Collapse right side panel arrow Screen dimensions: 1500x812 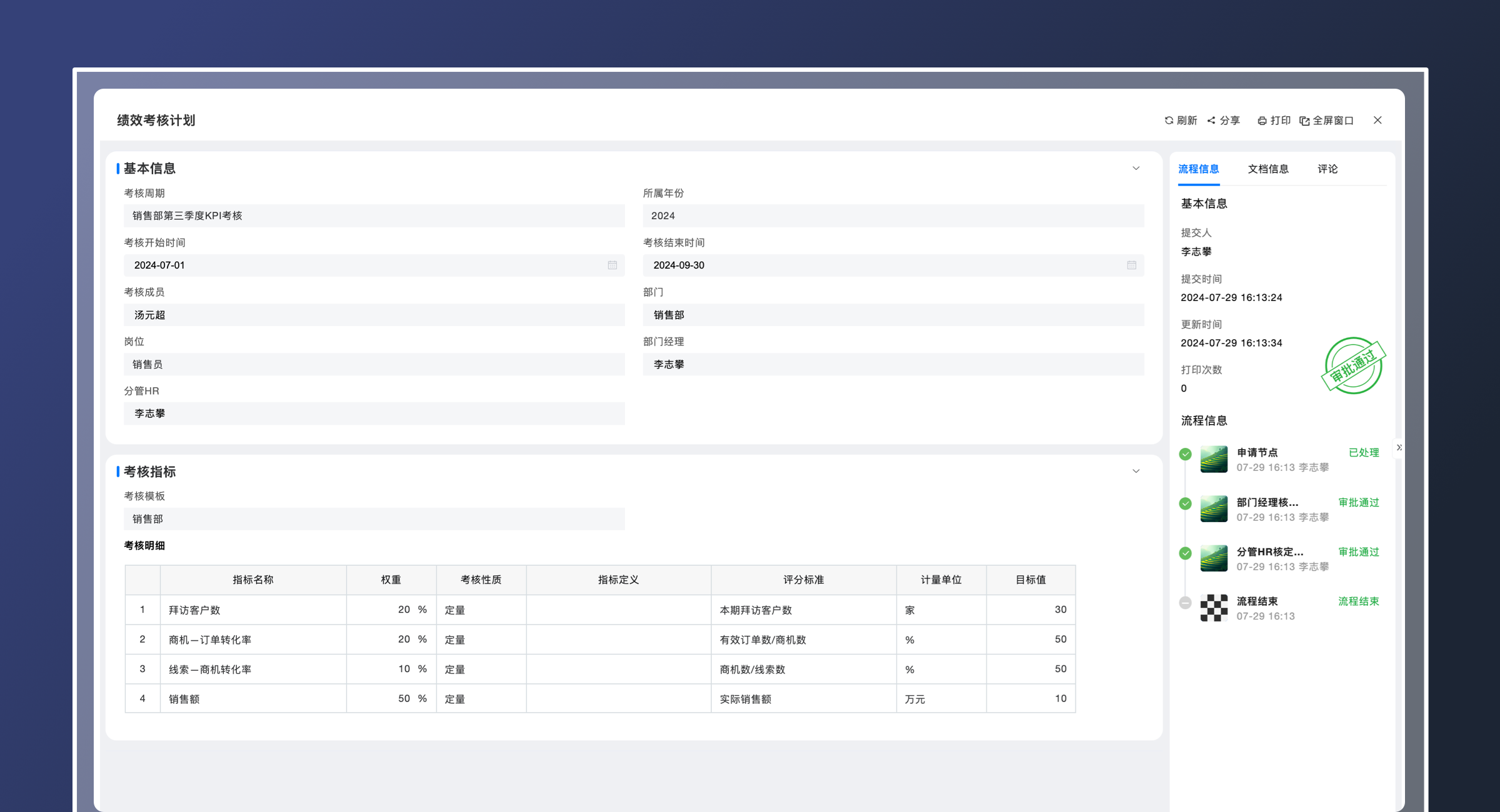[x=1399, y=447]
